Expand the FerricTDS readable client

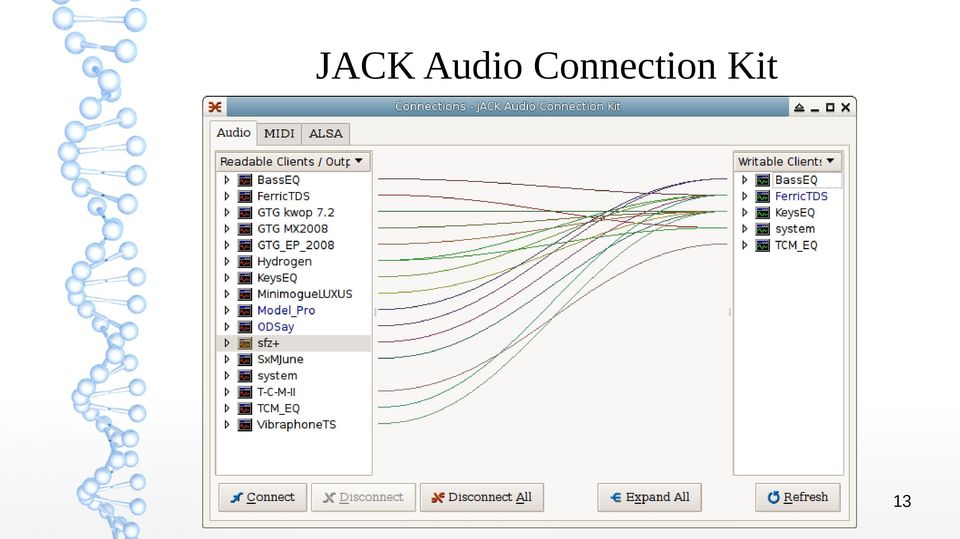click(227, 197)
